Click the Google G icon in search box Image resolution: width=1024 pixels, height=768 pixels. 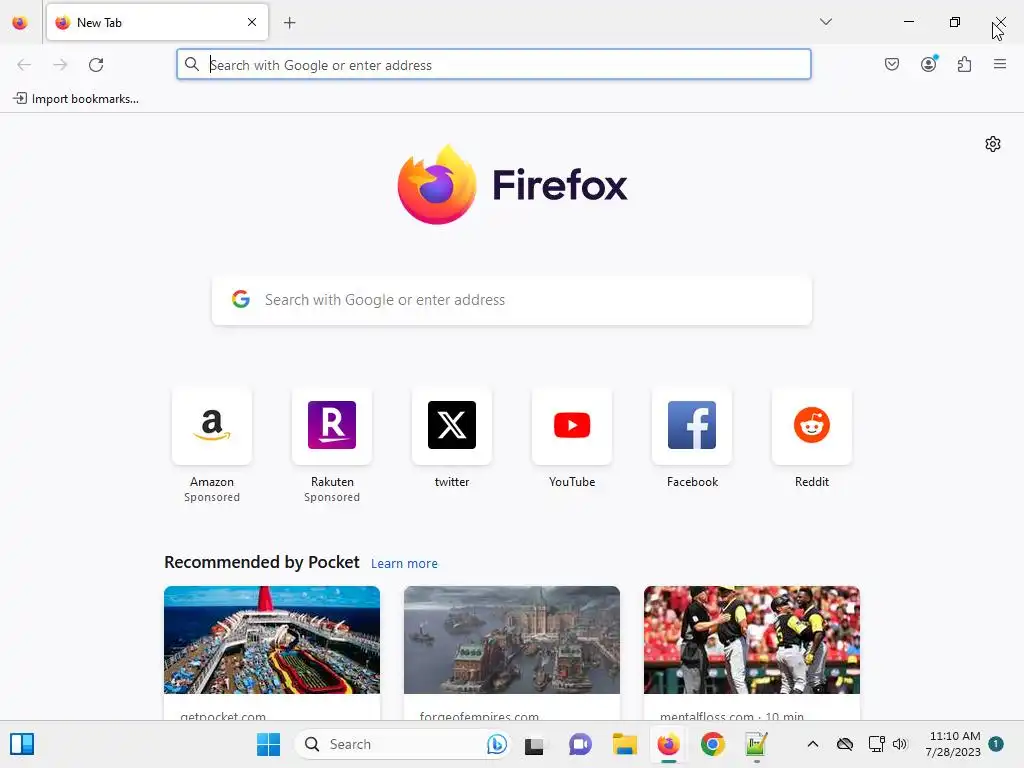tap(241, 299)
